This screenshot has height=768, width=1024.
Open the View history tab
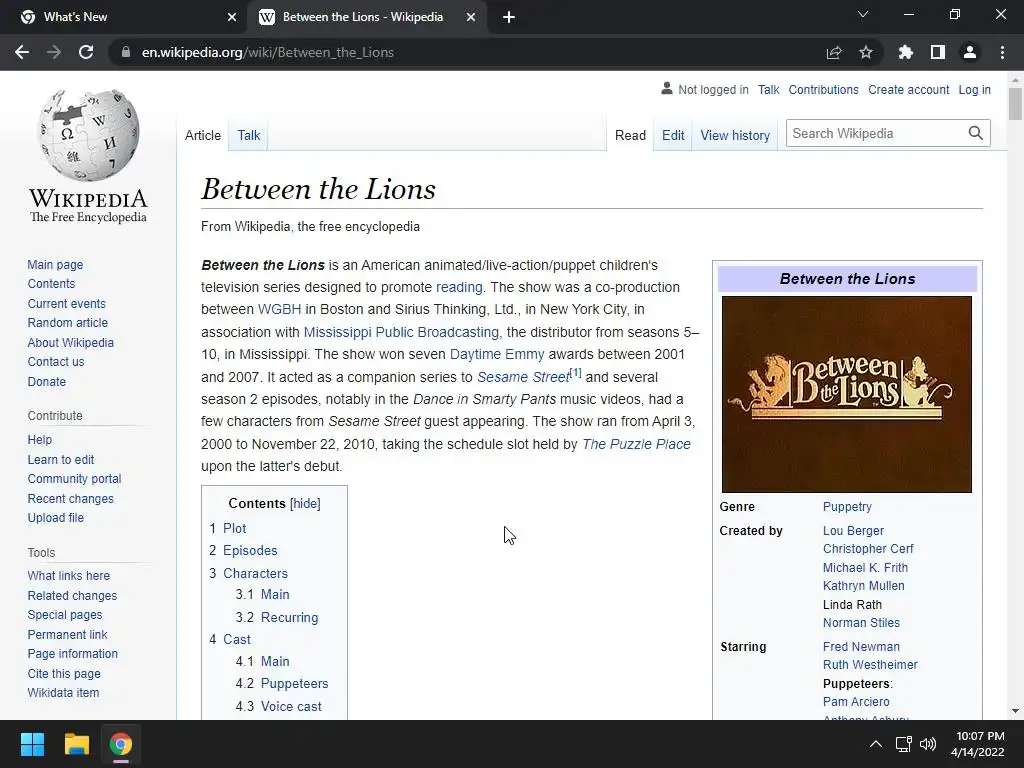[x=735, y=135]
